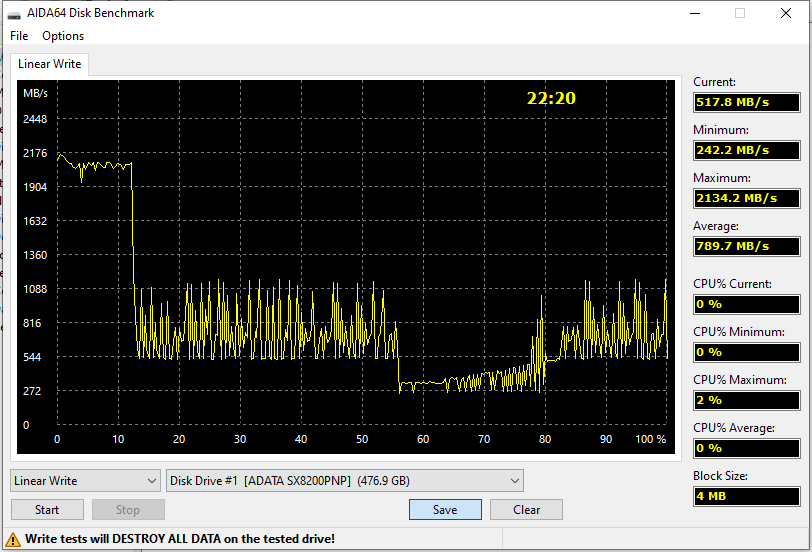The width and height of the screenshot is (812, 552).
Task: Close the AIDA64 Disk Benchmark window
Action: click(786, 13)
